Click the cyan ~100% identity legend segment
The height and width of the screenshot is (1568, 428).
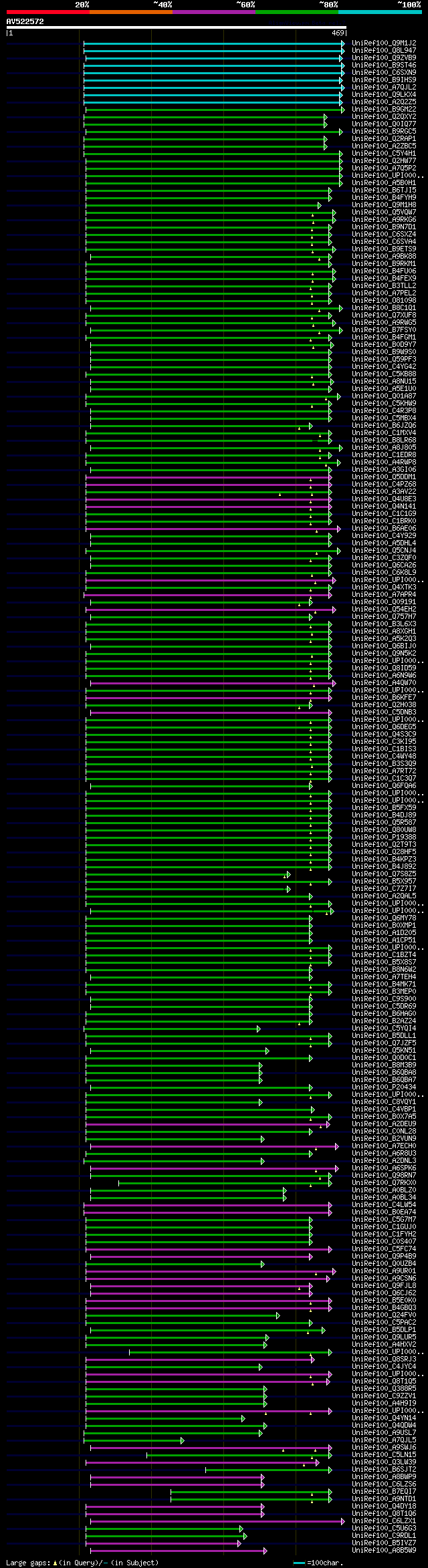[x=380, y=12]
